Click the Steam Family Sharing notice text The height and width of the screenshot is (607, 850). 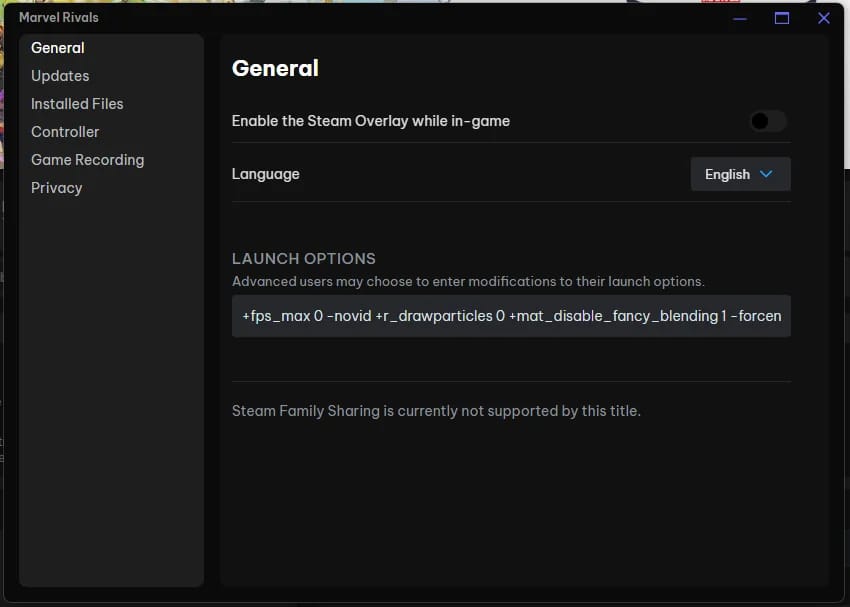pyautogui.click(x=436, y=411)
